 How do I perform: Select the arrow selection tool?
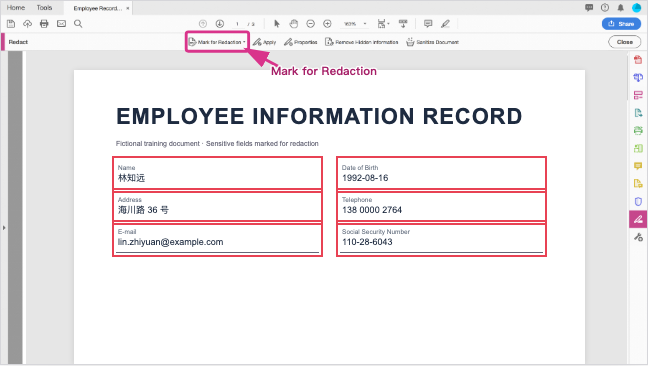pyautogui.click(x=277, y=24)
